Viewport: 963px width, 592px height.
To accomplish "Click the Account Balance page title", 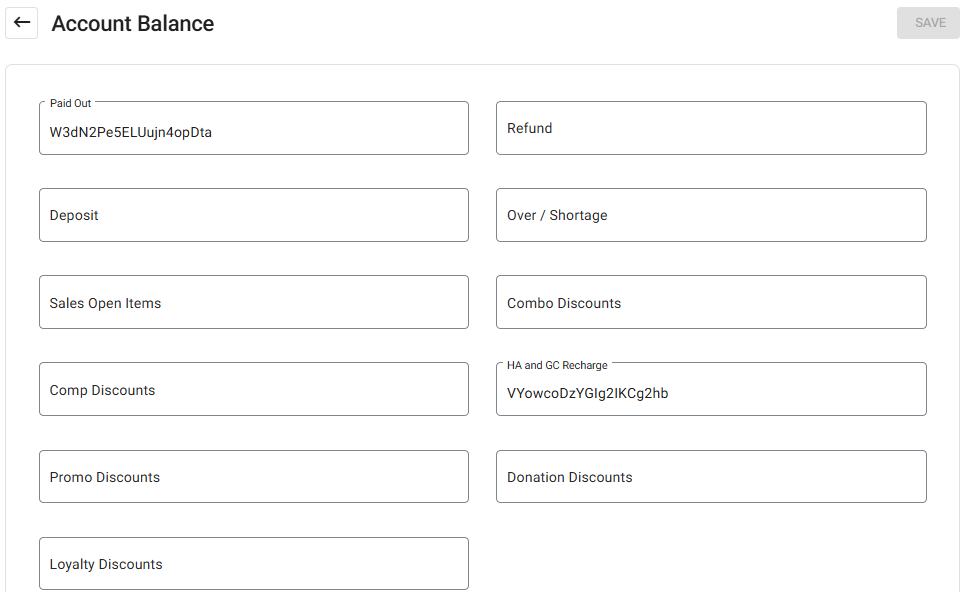I will (x=133, y=24).
